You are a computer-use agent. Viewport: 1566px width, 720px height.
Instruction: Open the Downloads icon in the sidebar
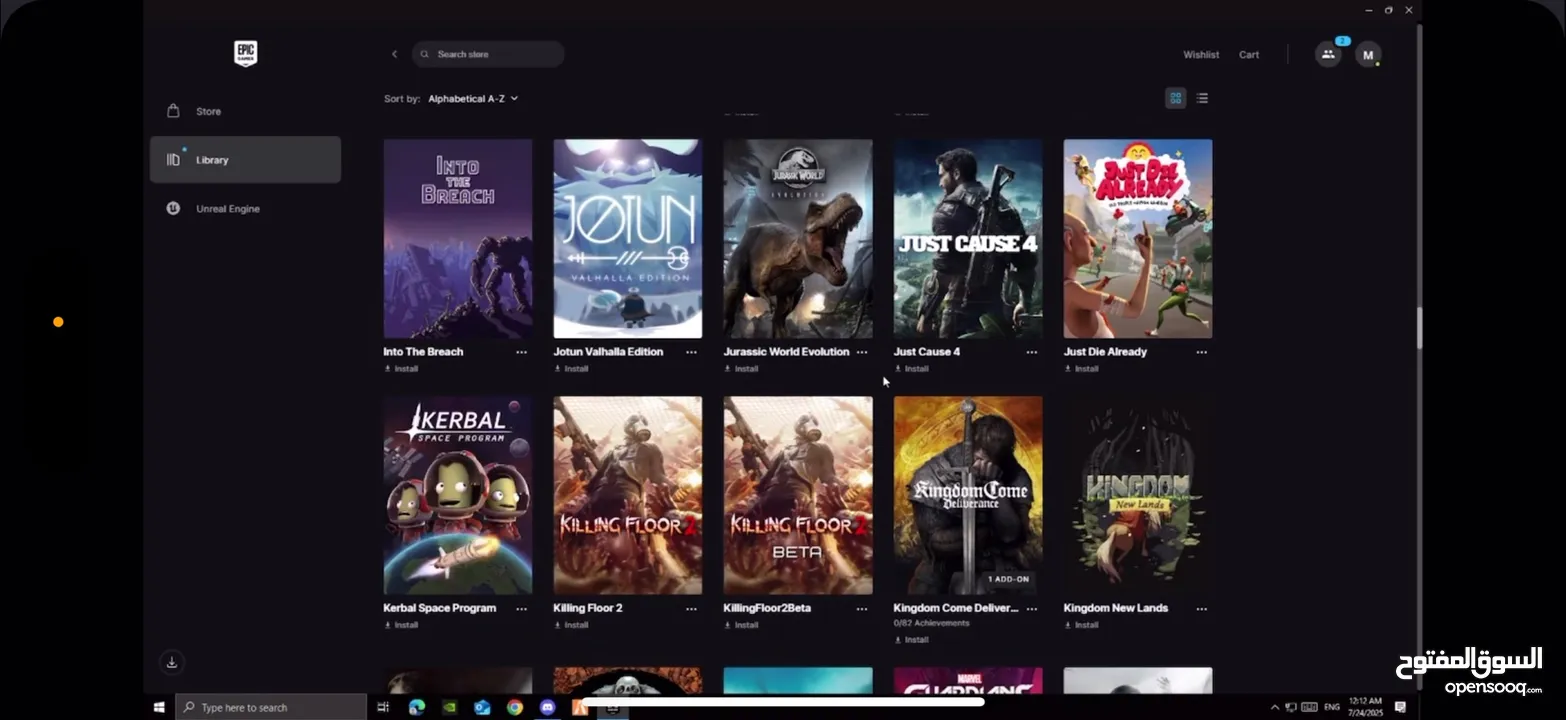point(172,662)
